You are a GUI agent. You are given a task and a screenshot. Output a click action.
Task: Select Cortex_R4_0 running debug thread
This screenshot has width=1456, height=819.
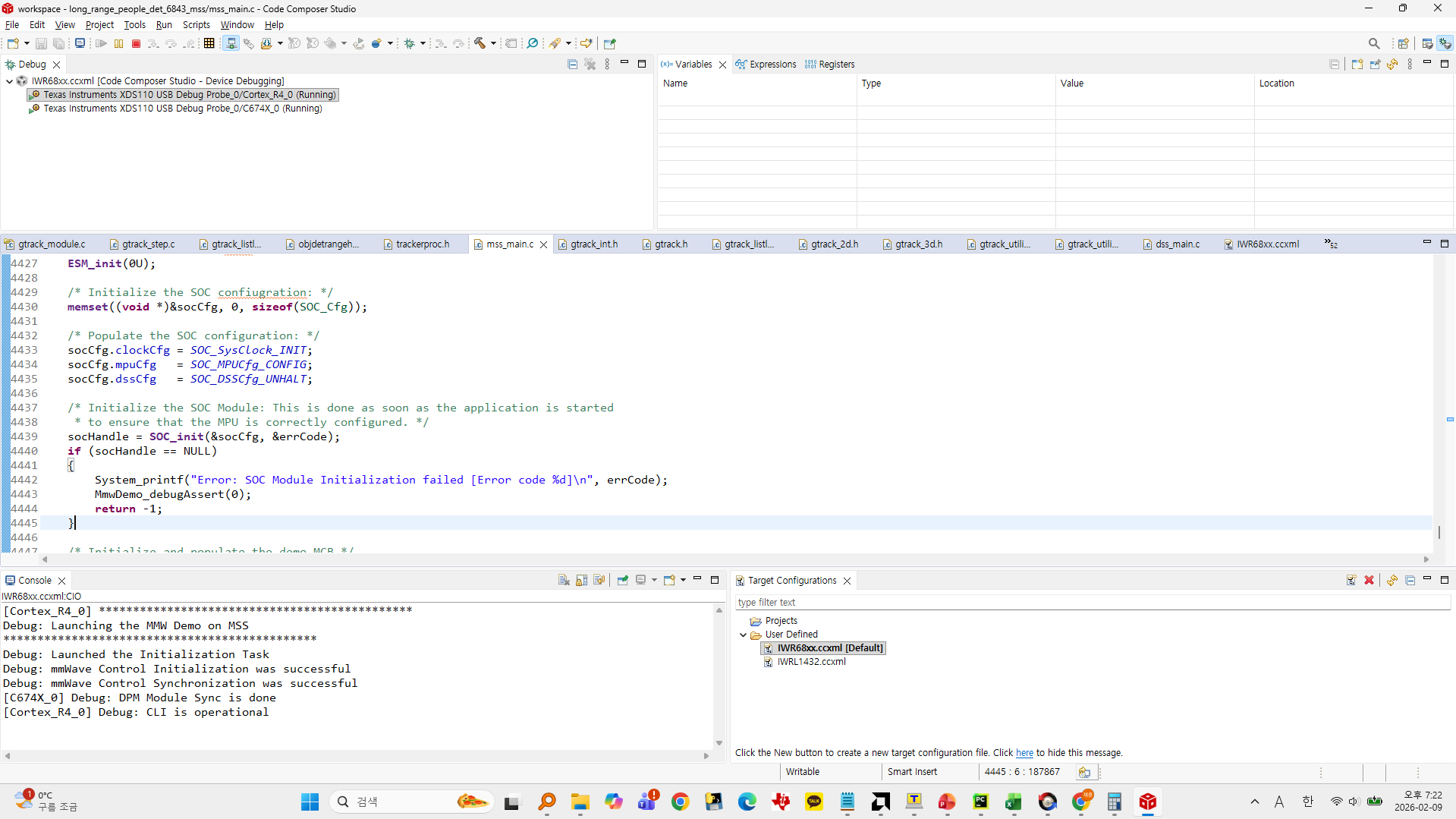coord(183,95)
